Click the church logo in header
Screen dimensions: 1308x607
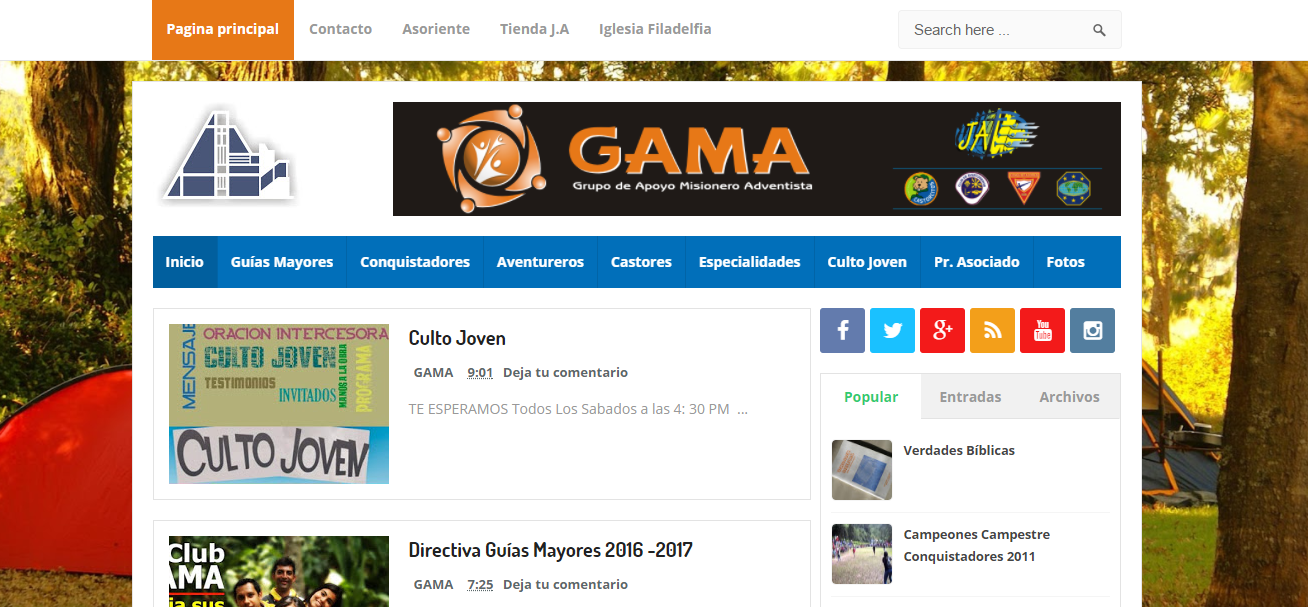(x=229, y=156)
